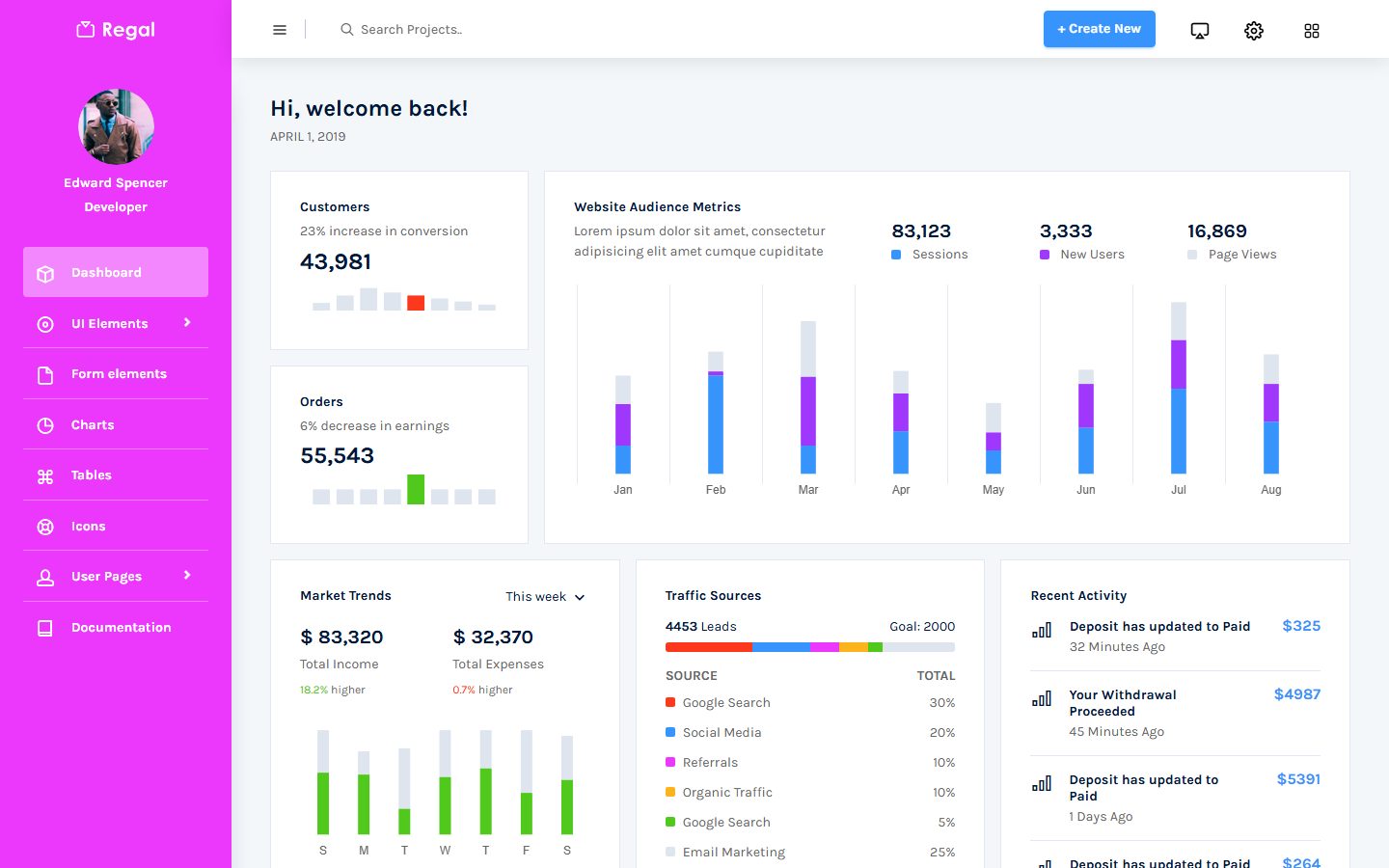Viewport: 1389px width, 868px height.
Task: Click bar icon beside the $5391 deposit
Action: [1042, 784]
